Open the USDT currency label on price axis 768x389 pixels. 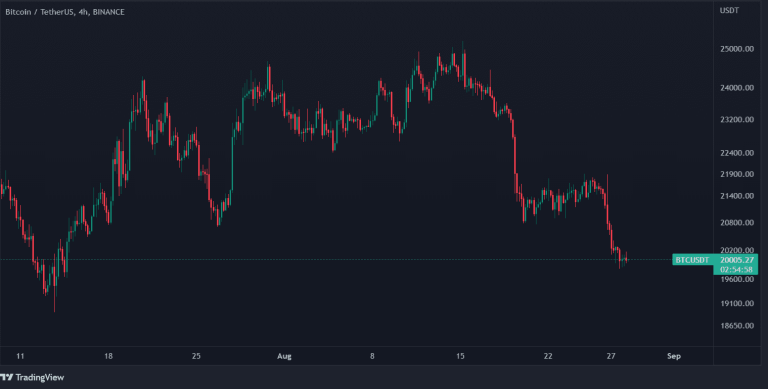click(x=729, y=10)
